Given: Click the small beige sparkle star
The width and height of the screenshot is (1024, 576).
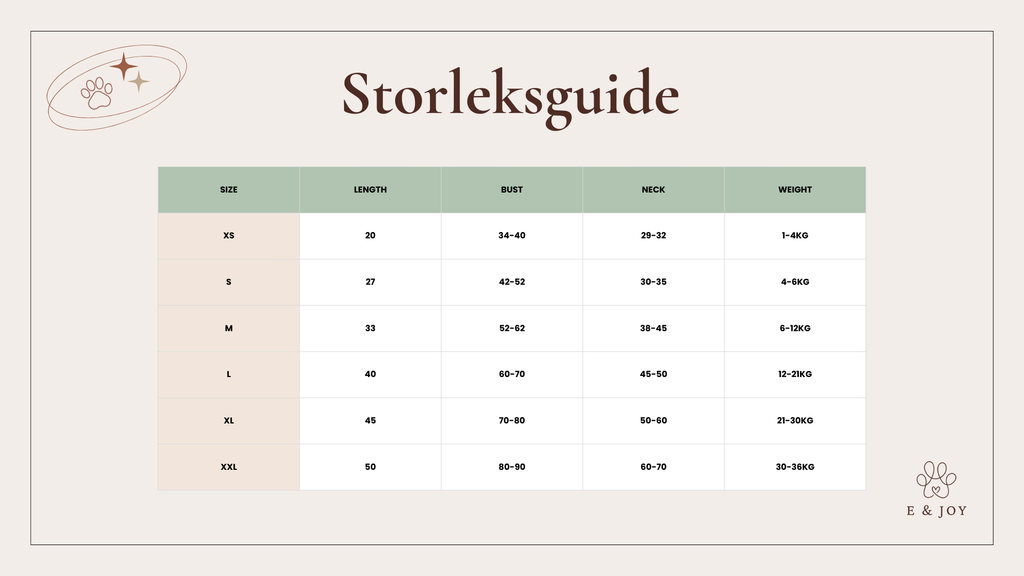Looking at the screenshot, I should tap(139, 82).
